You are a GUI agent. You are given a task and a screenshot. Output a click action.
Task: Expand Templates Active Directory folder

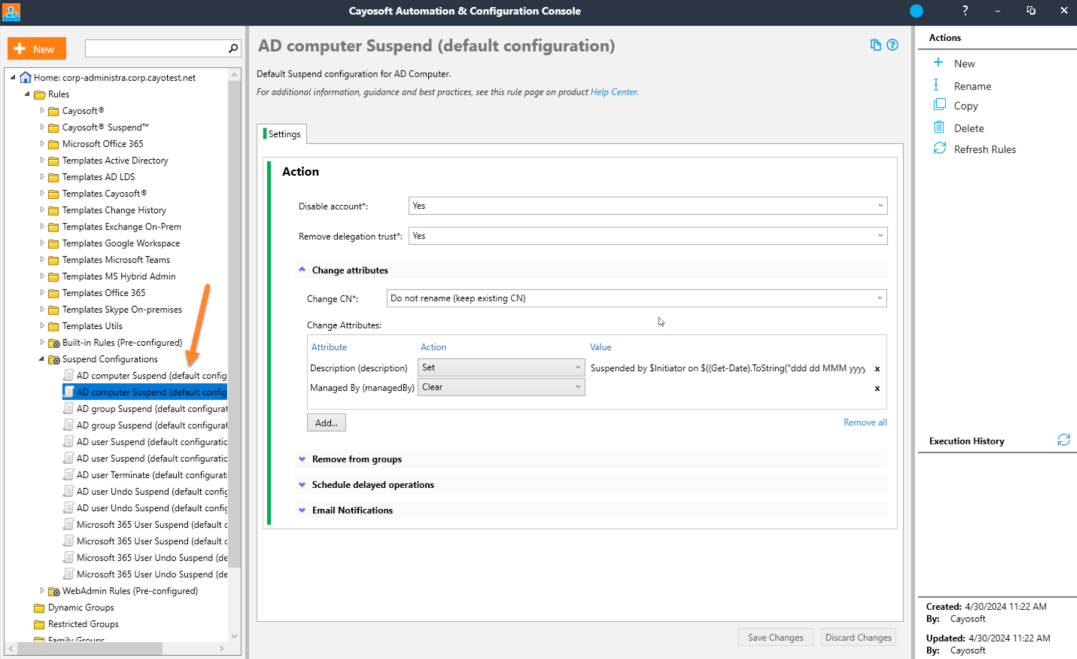42,160
